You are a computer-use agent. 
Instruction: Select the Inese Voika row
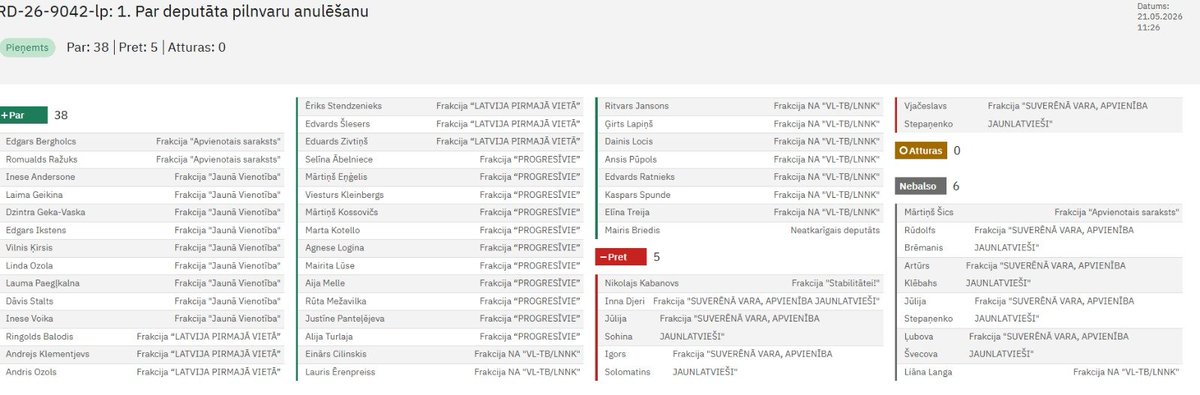click(x=143, y=319)
